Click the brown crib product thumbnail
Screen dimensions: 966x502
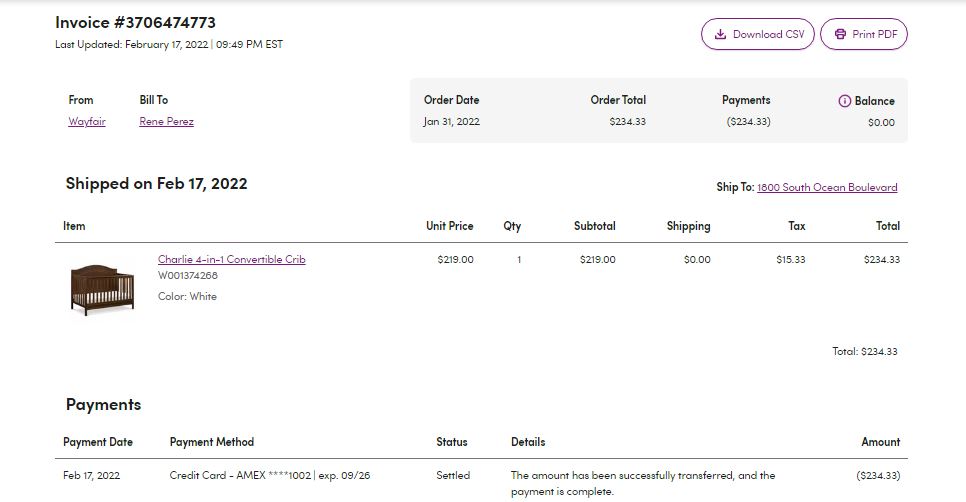tap(102, 289)
